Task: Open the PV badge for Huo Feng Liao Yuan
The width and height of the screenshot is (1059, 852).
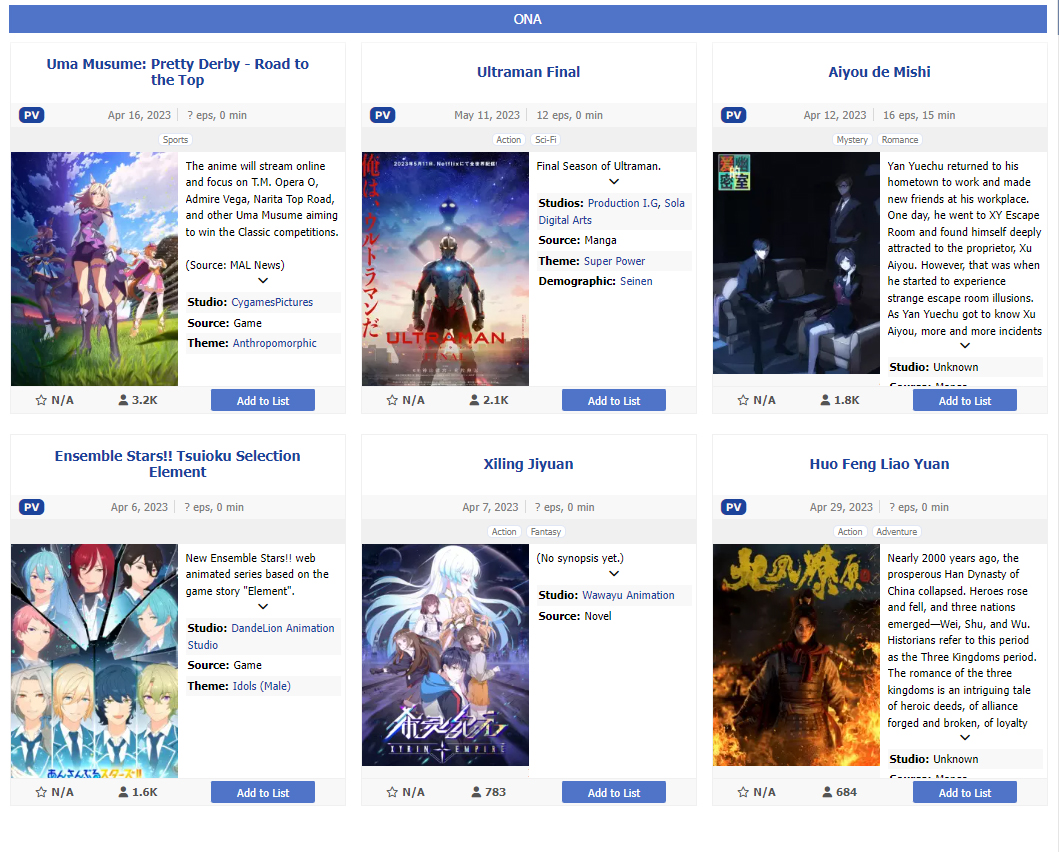Action: (733, 507)
